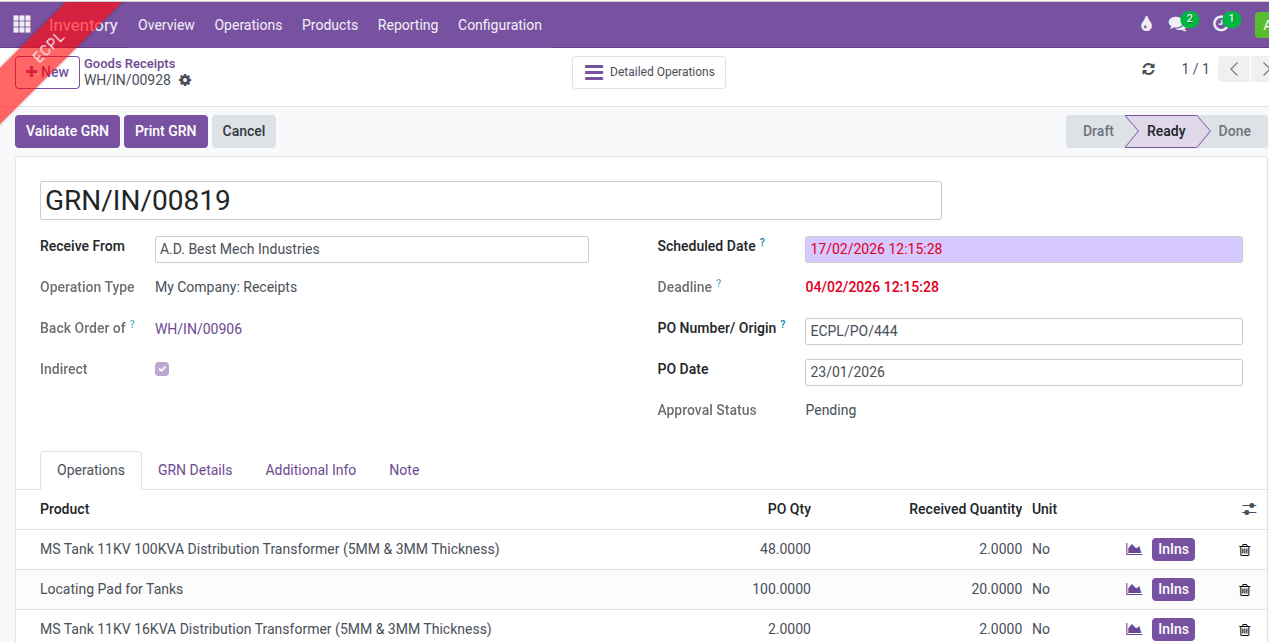Viewport: 1269px width, 642px height.
Task: Open the Operations menu dropdown
Action: point(248,25)
